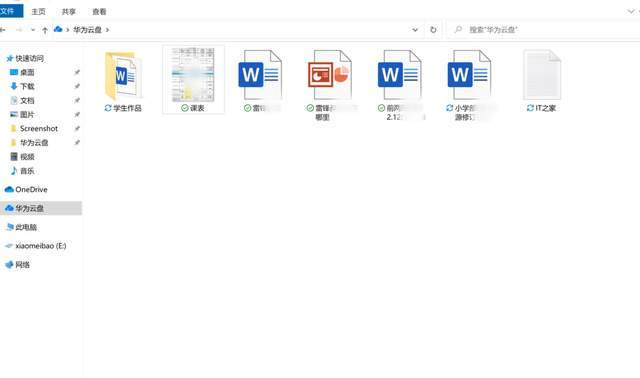Select the Word document labeled 2.12
Image resolution: width=640 pixels, height=378 pixels.
tap(400, 75)
